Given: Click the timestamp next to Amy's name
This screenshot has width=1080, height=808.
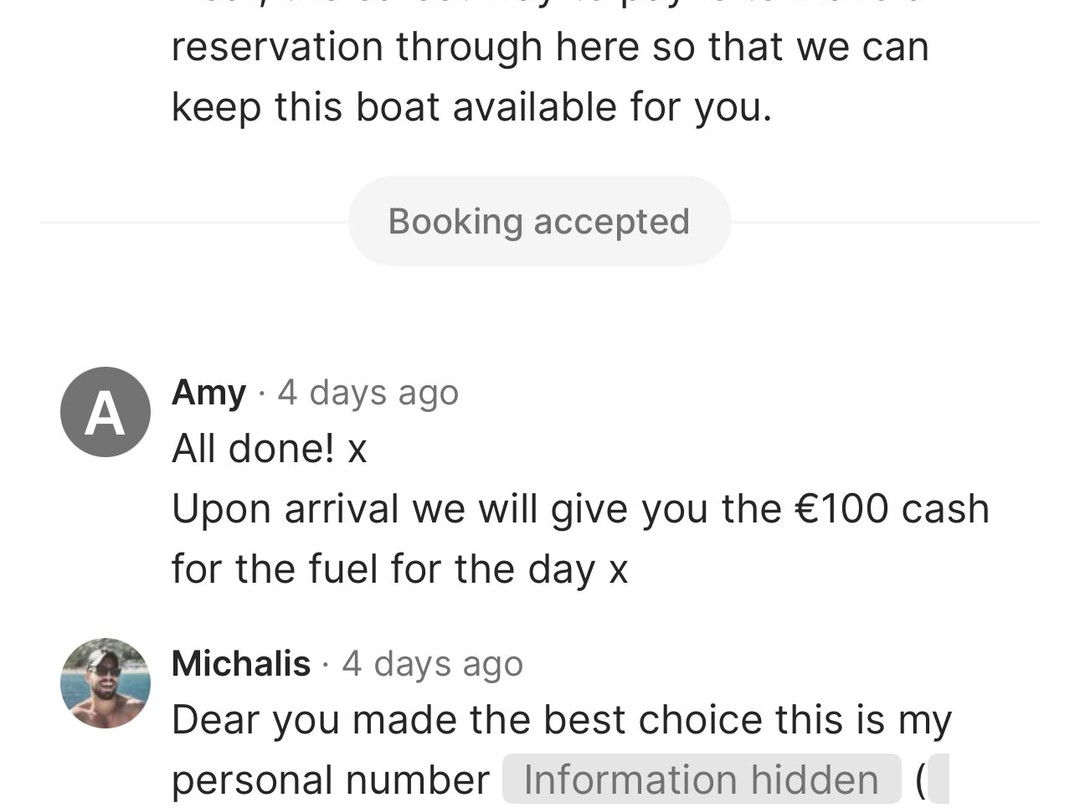Looking at the screenshot, I should (368, 393).
